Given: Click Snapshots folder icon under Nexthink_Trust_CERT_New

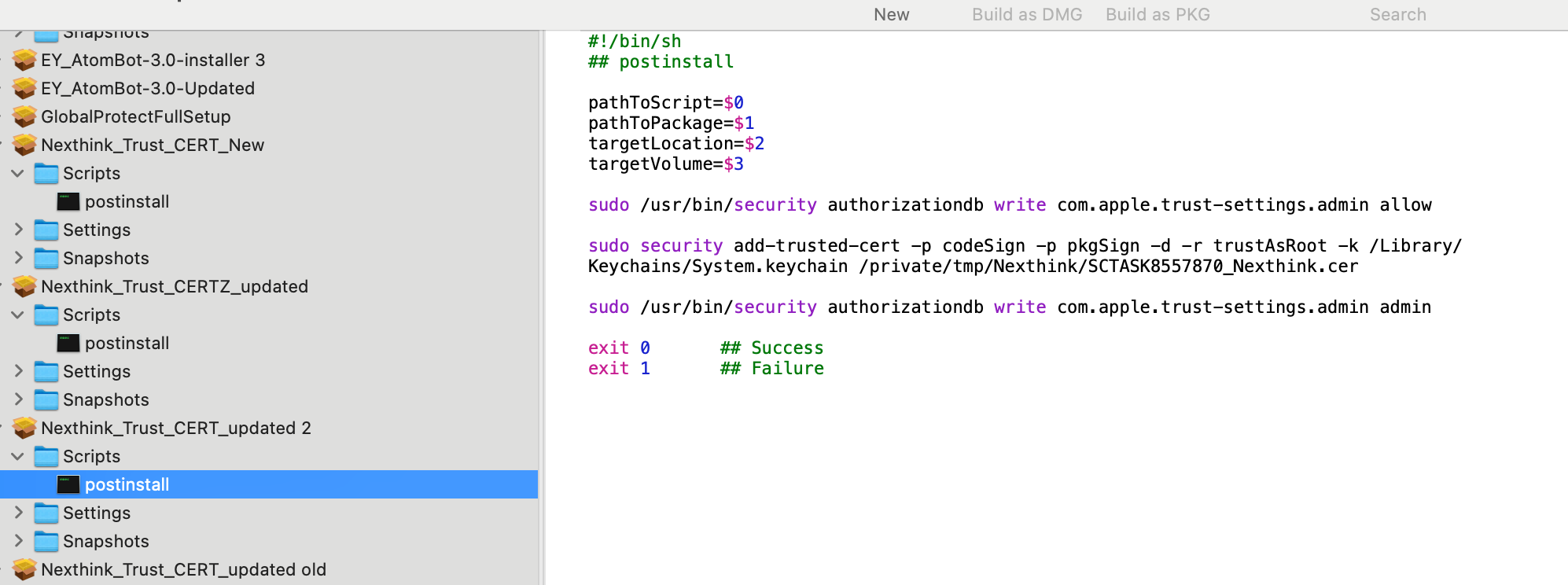Looking at the screenshot, I should click(46, 258).
